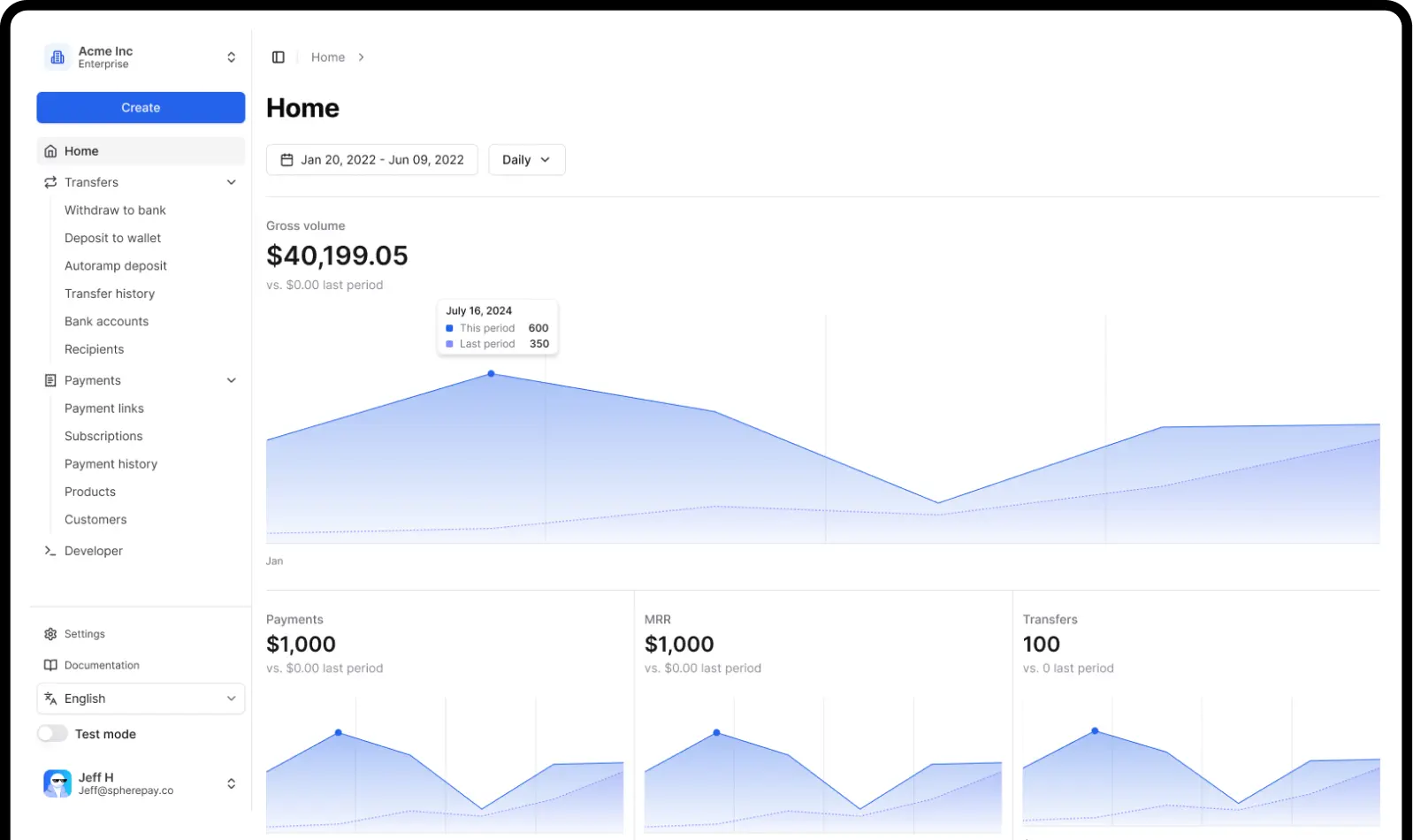
Task: Click the This period legend swatch
Action: click(x=449, y=328)
